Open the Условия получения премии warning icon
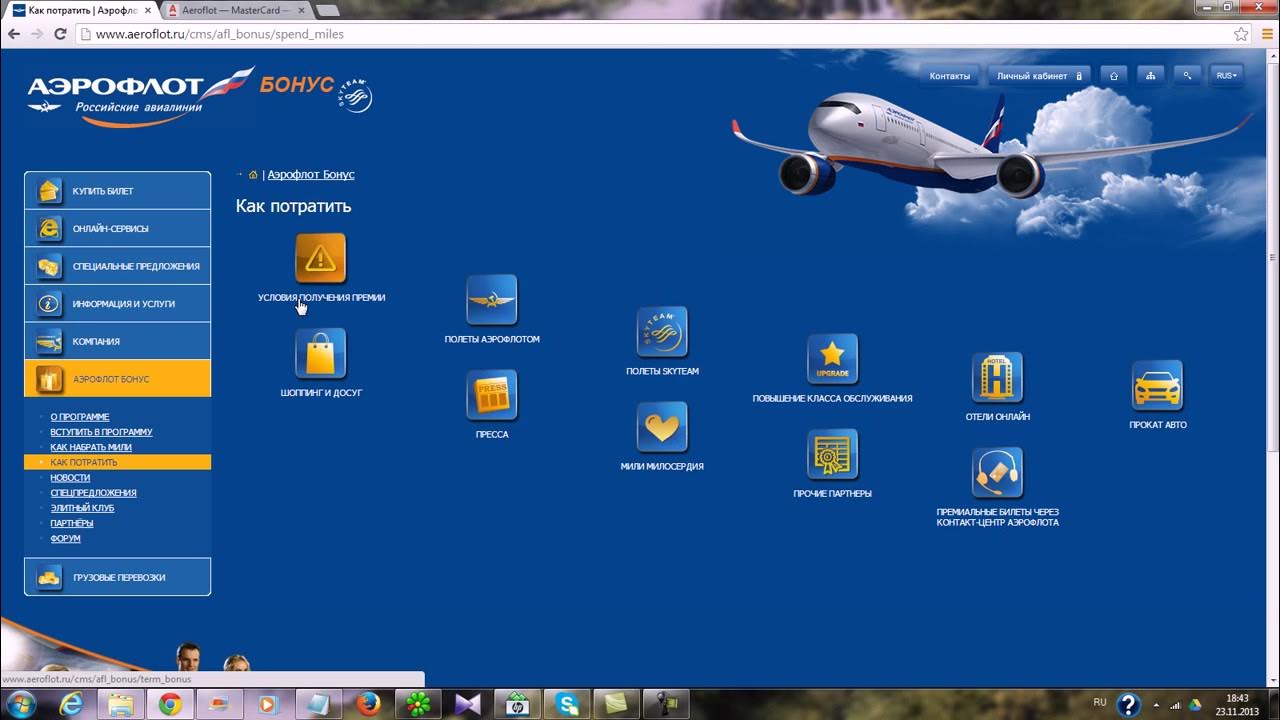Image resolution: width=1280 pixels, height=720 pixels. [321, 259]
